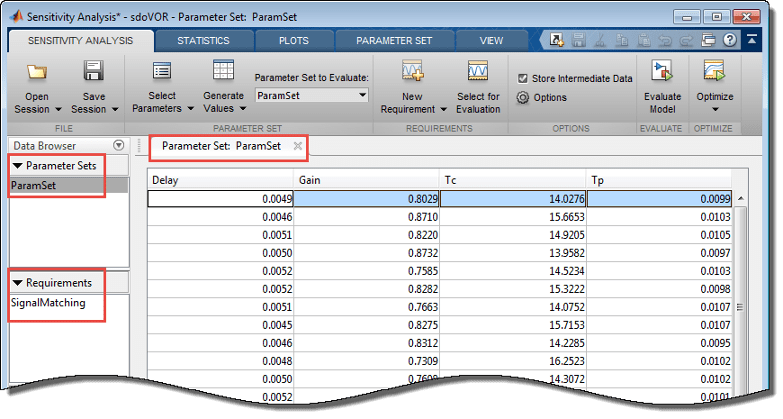Select the Parameter Set: ParamSet document tab
The image size is (783, 419).
click(221, 146)
